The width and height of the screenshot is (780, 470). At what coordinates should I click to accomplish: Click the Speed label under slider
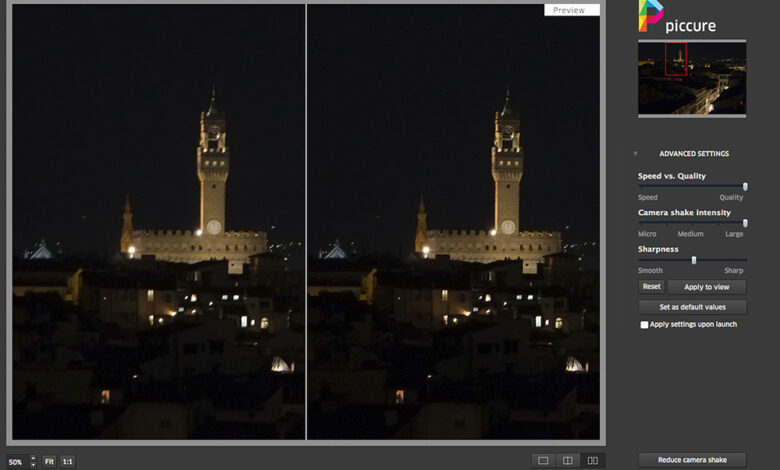pyautogui.click(x=648, y=197)
